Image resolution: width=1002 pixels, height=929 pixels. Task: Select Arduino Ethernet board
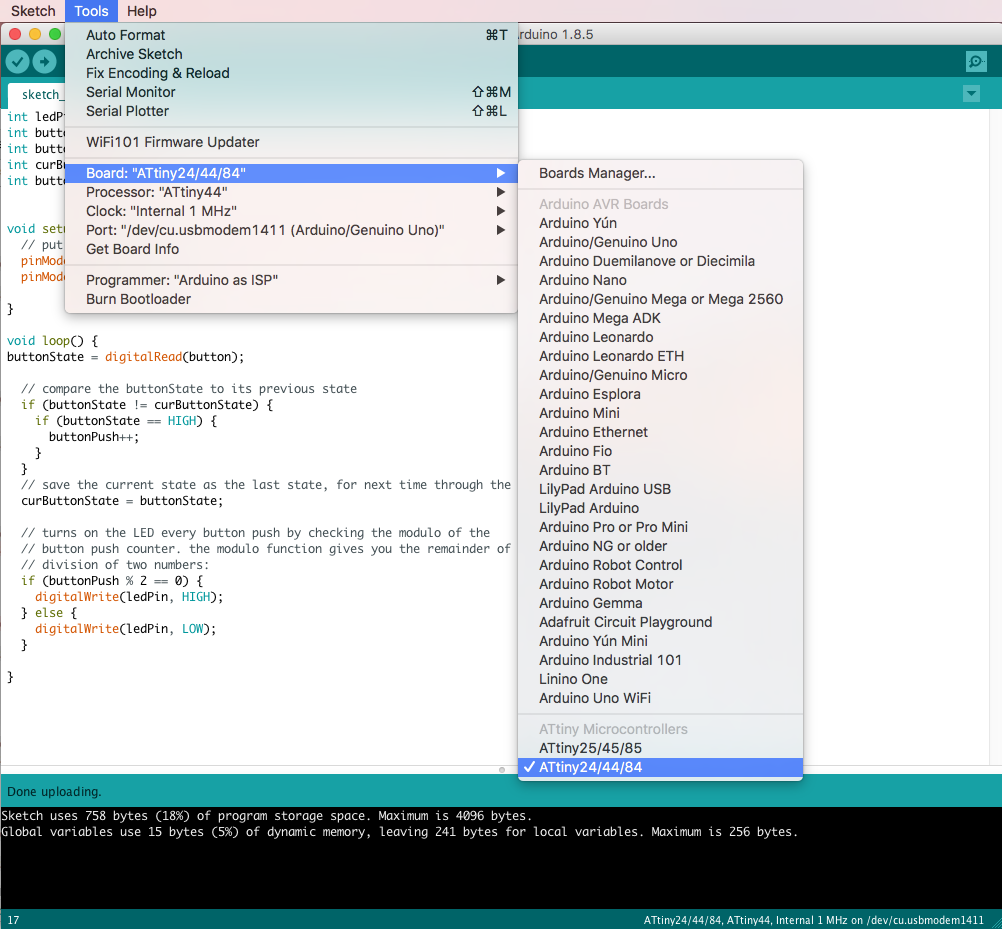tap(660, 432)
